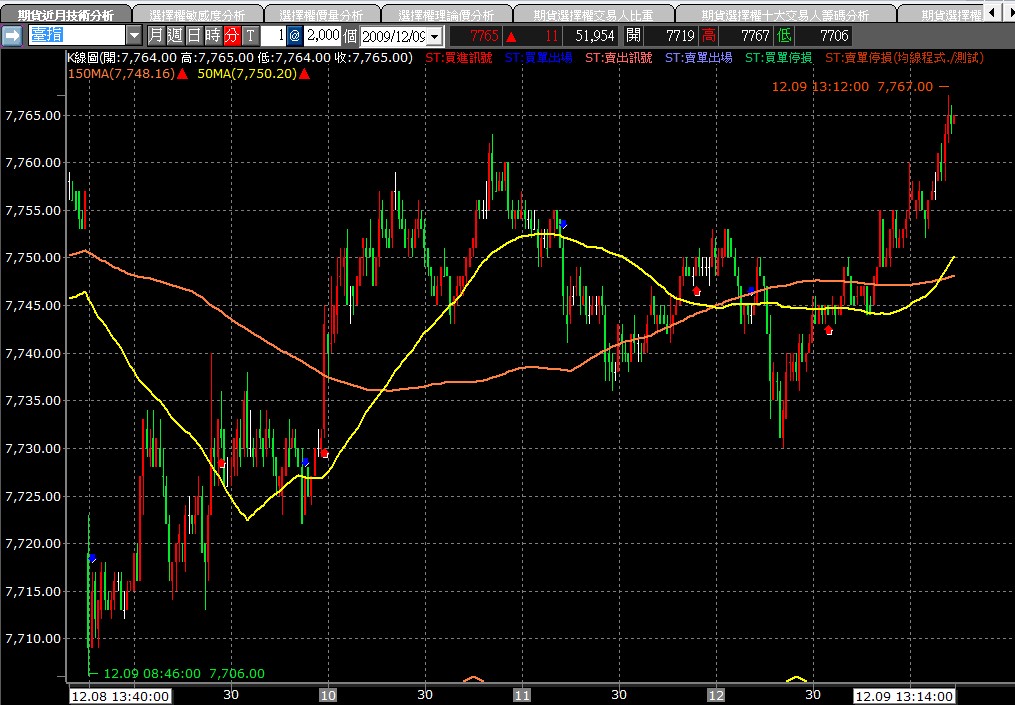Click the blue arrow go button
The width and height of the screenshot is (1015, 705).
(12, 35)
